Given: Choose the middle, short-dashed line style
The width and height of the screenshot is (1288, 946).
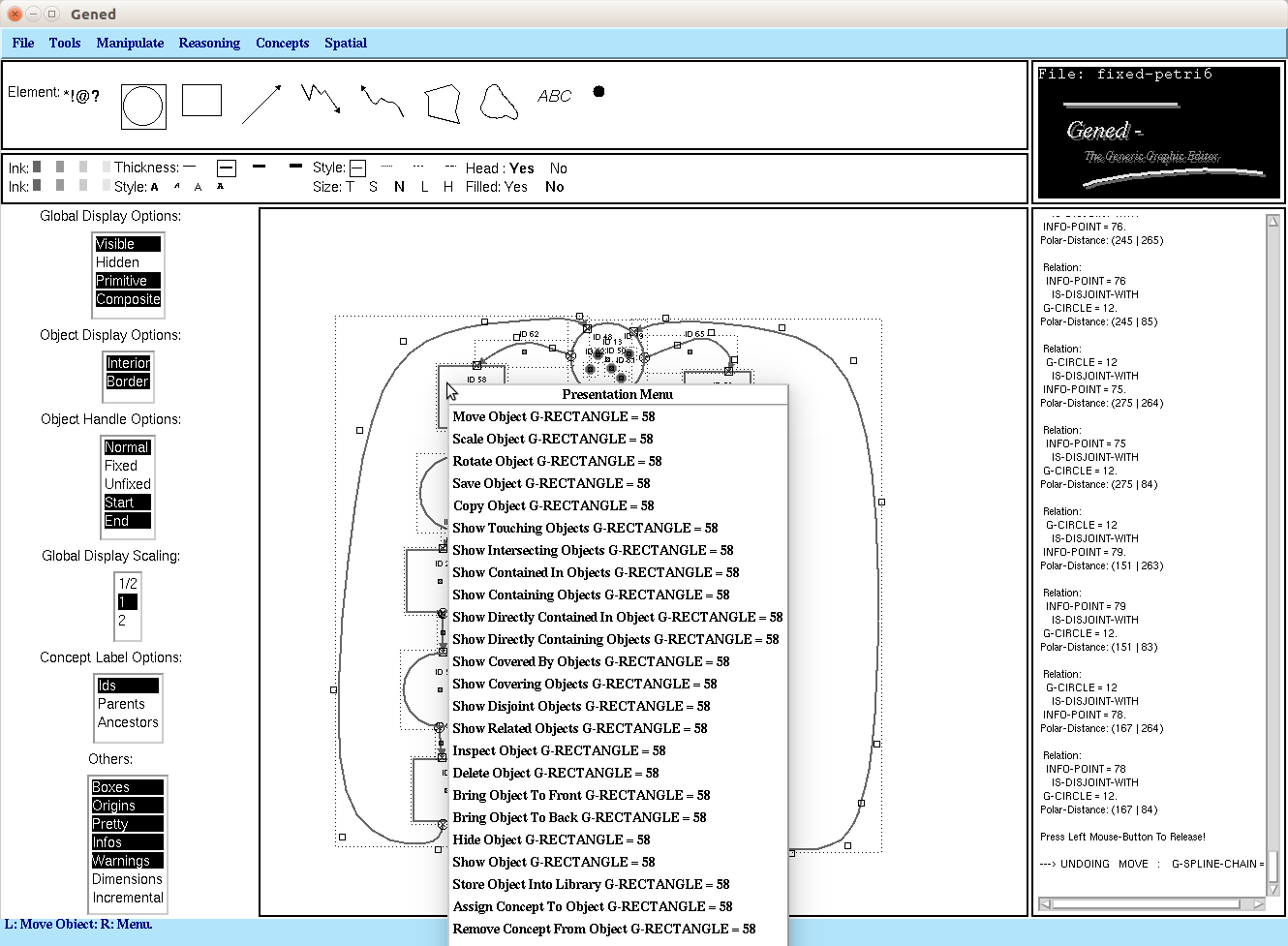Looking at the screenshot, I should coord(418,167).
